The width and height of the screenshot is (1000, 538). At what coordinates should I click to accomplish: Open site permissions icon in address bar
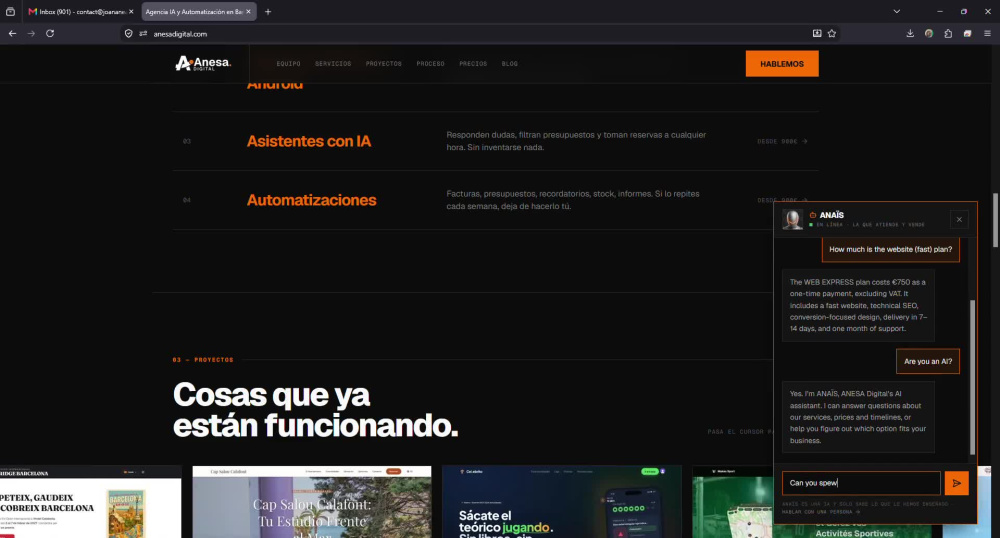143,34
